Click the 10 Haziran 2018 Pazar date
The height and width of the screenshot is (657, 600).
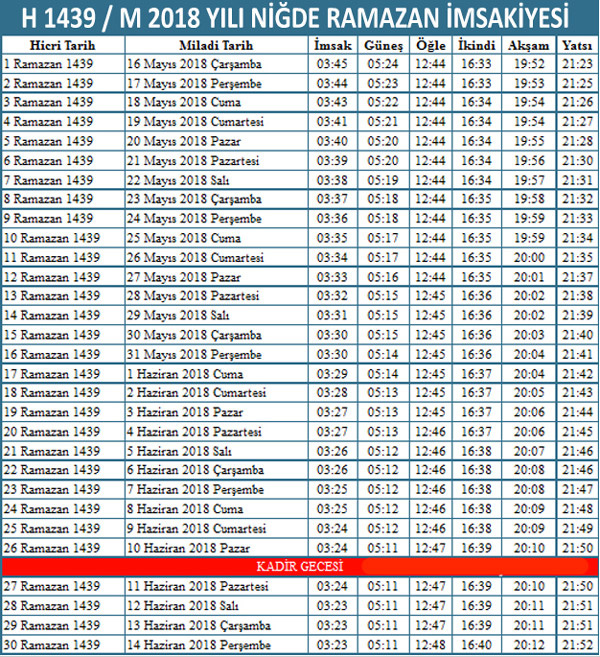point(172,547)
